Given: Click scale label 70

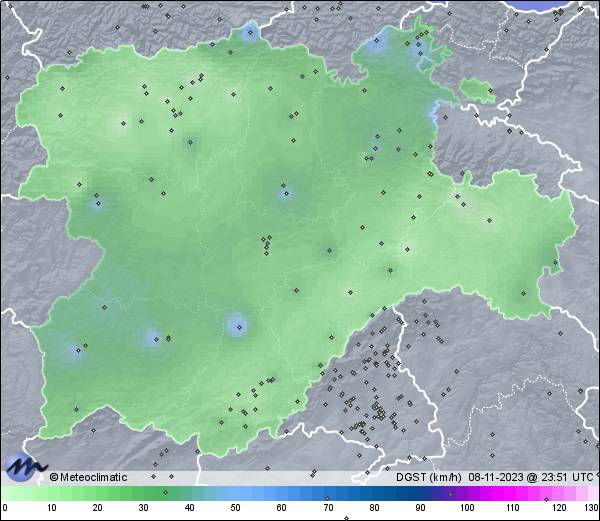Looking at the screenshot, I should pyautogui.click(x=328, y=508).
